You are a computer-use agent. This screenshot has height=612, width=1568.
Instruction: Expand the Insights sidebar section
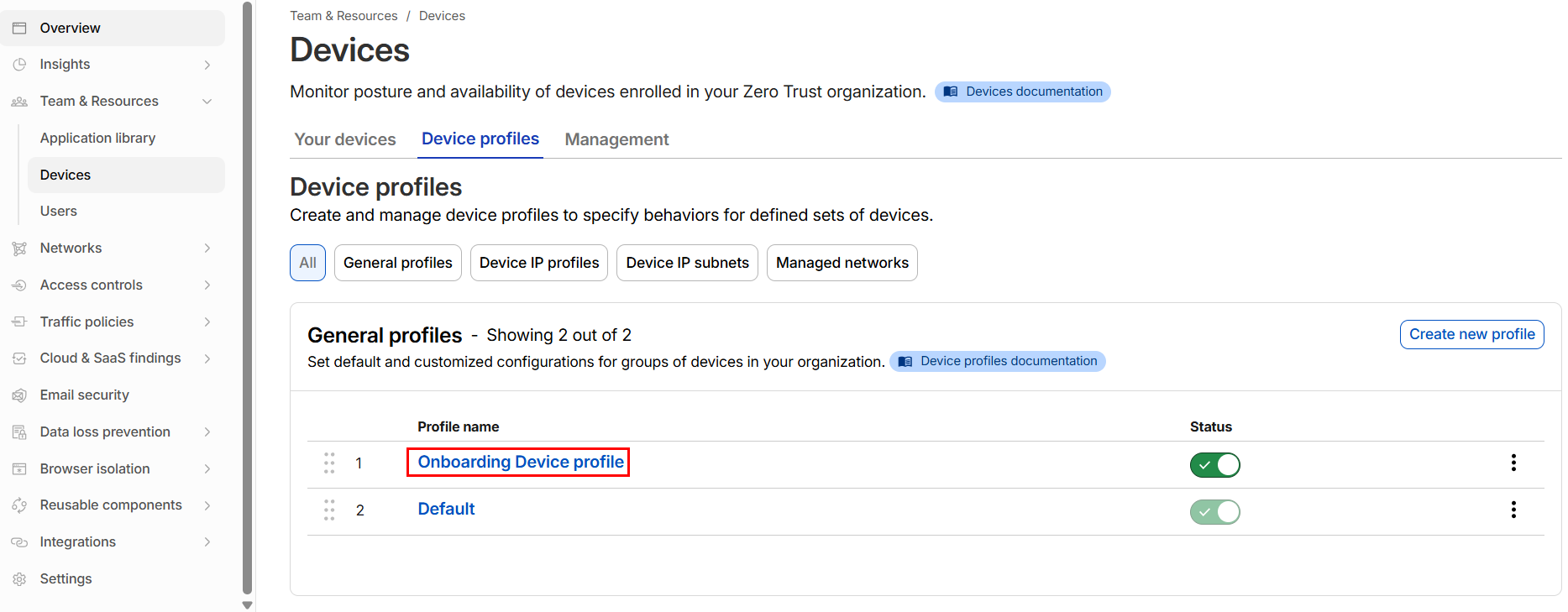pyautogui.click(x=207, y=65)
